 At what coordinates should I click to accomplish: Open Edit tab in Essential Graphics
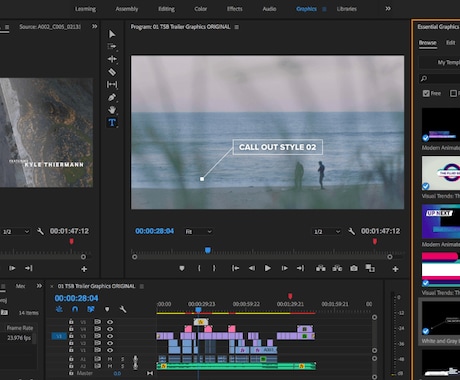[x=451, y=43]
